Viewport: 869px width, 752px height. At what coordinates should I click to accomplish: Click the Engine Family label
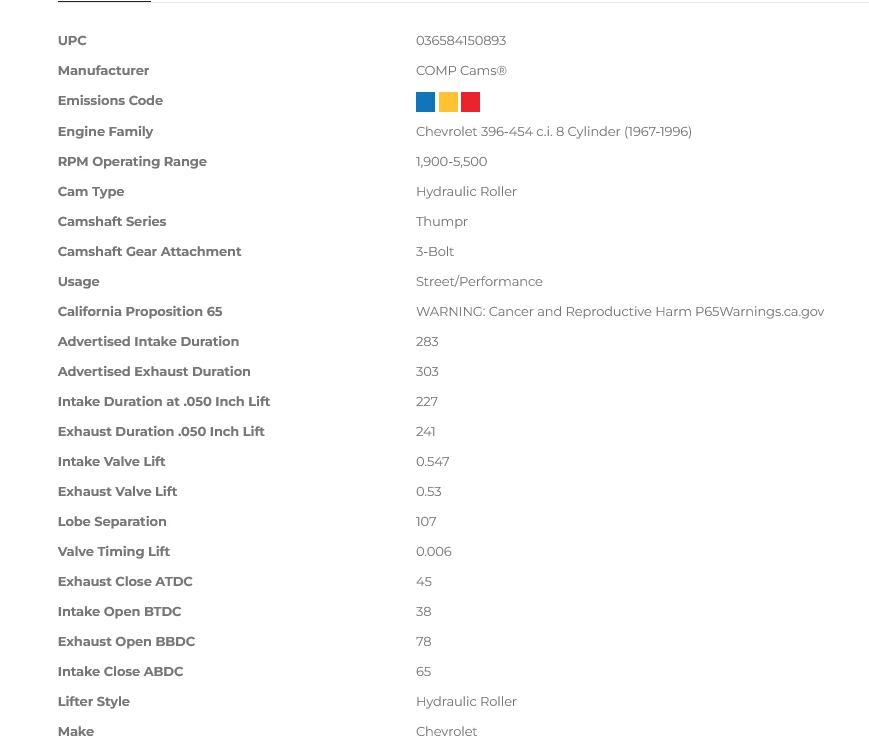[105, 132]
